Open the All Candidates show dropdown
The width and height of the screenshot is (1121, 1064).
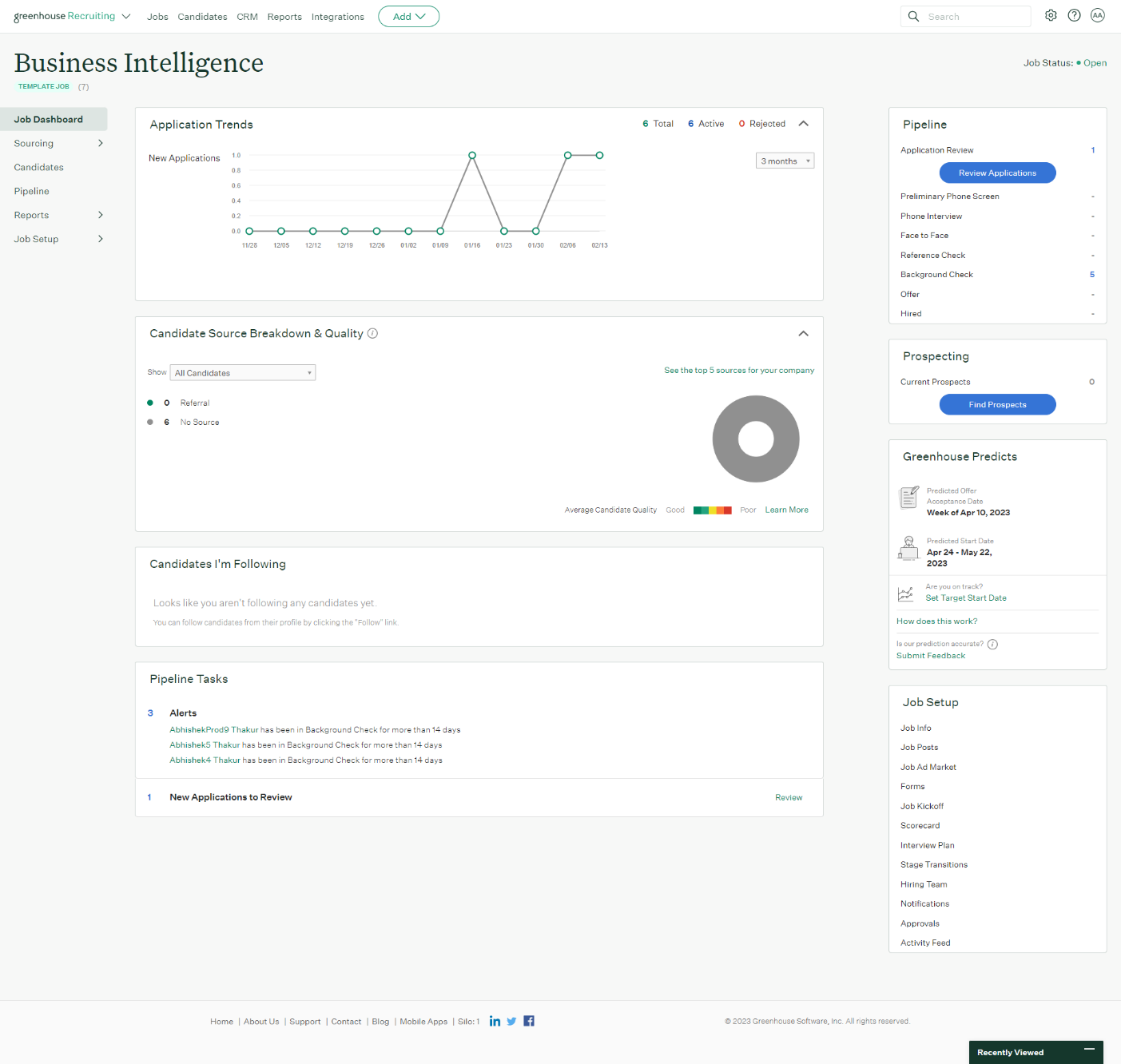click(243, 372)
